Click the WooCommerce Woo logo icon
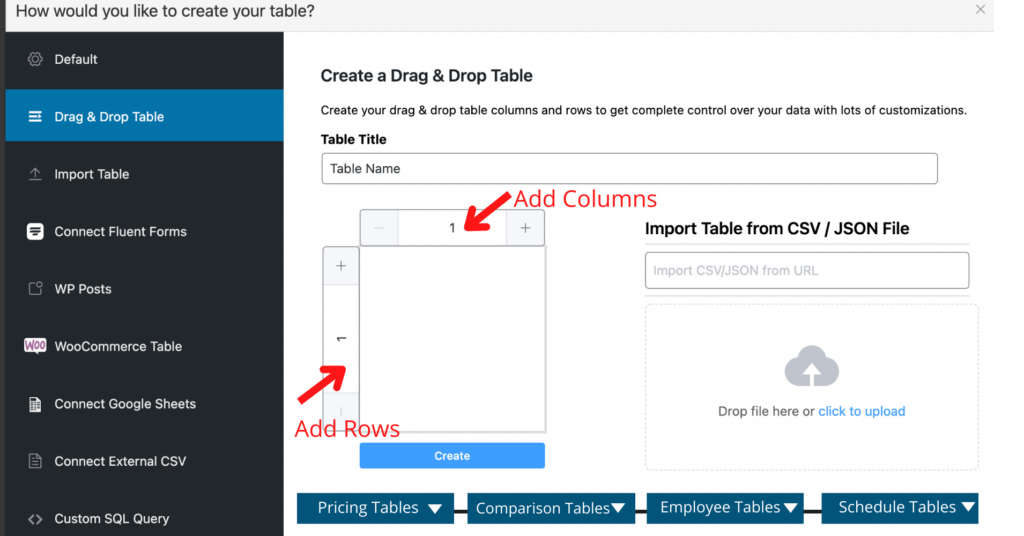The height and width of the screenshot is (536, 1024). pos(35,345)
